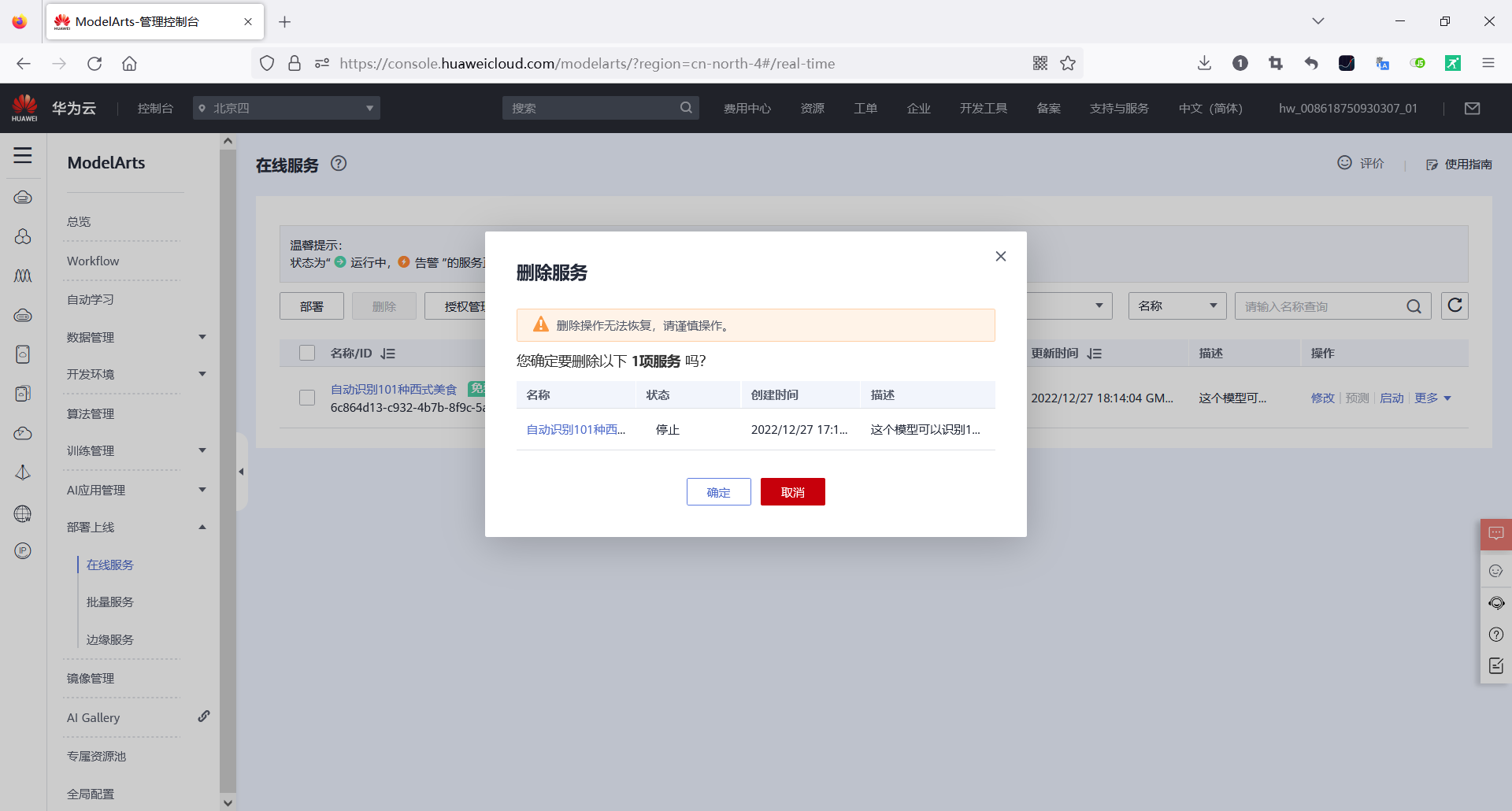
Task: Open Workflow in the sidebar
Action: (93, 261)
